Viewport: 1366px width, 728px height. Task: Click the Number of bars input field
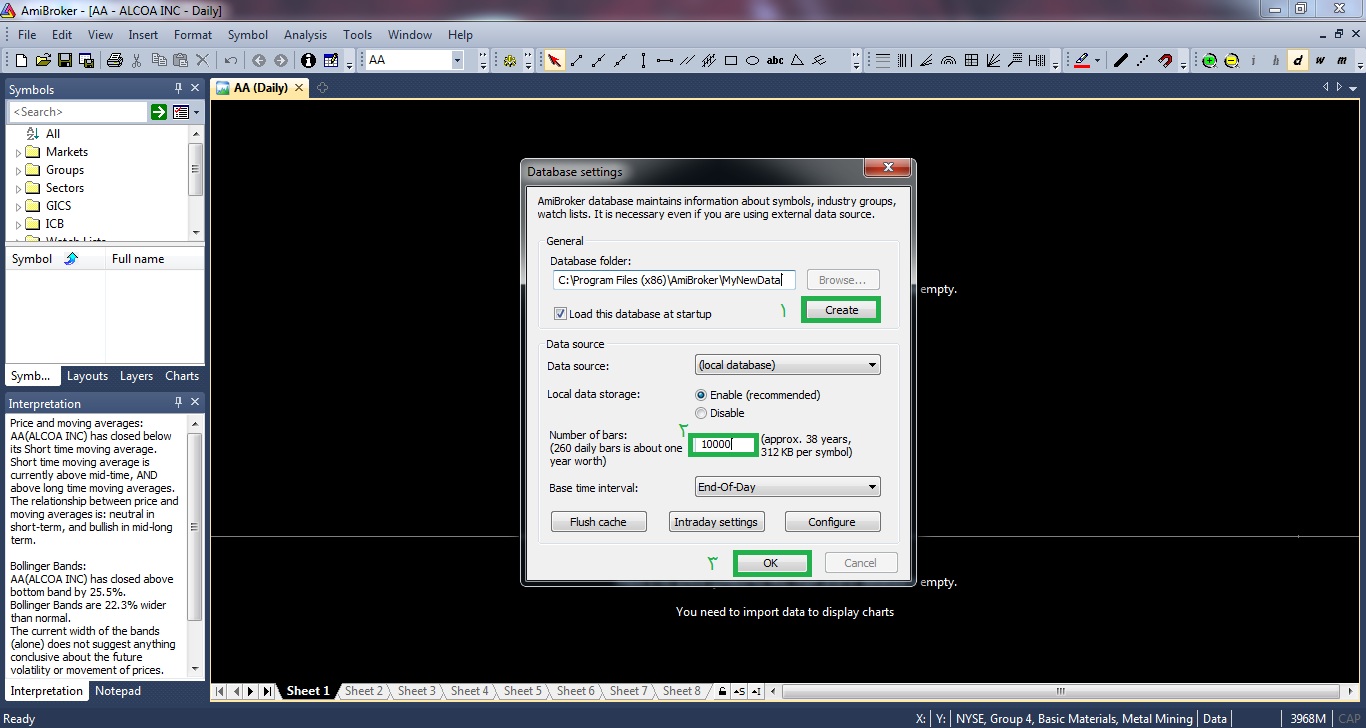(723, 444)
